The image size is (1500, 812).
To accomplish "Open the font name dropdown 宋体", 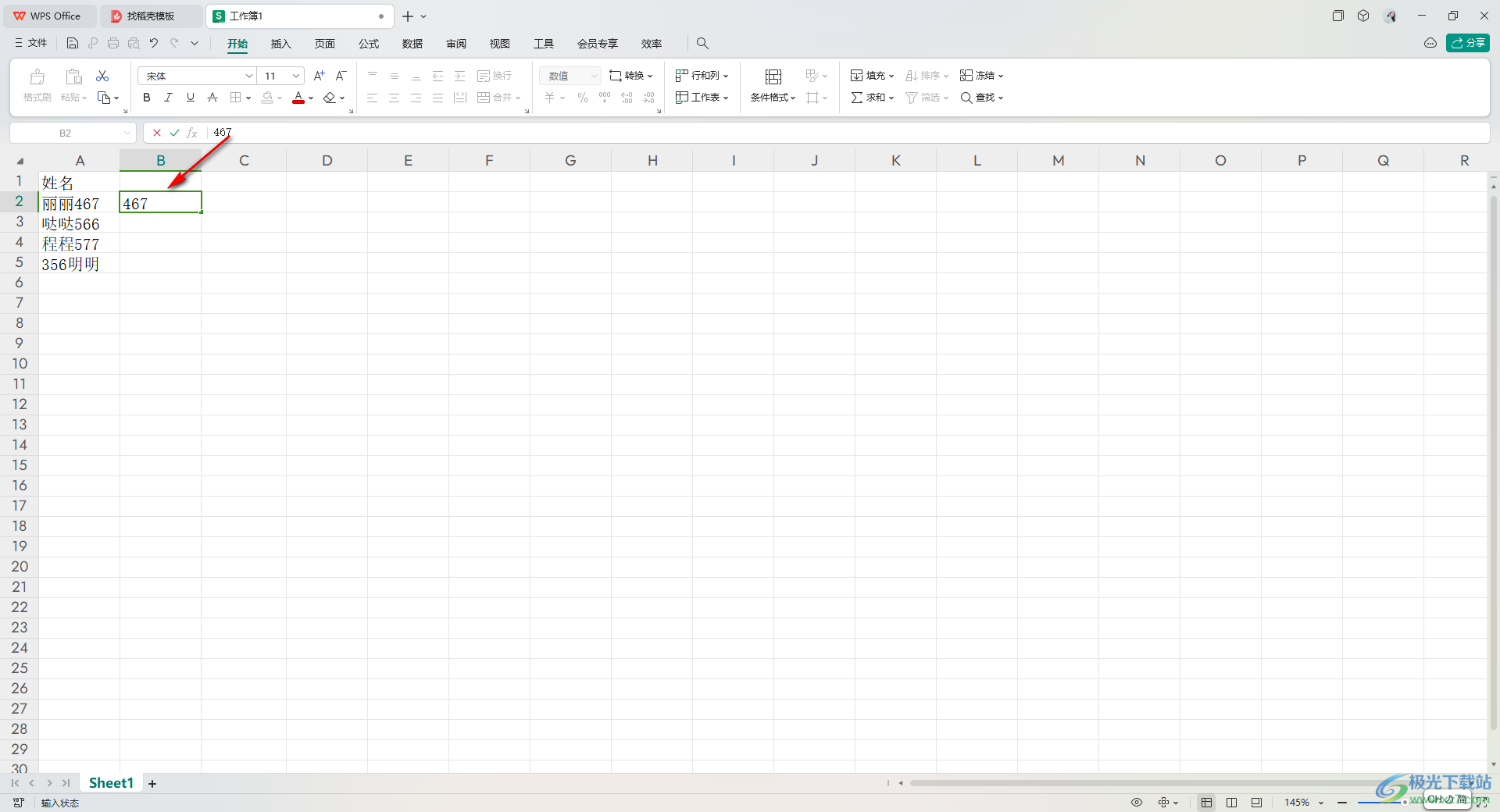I will (x=249, y=76).
